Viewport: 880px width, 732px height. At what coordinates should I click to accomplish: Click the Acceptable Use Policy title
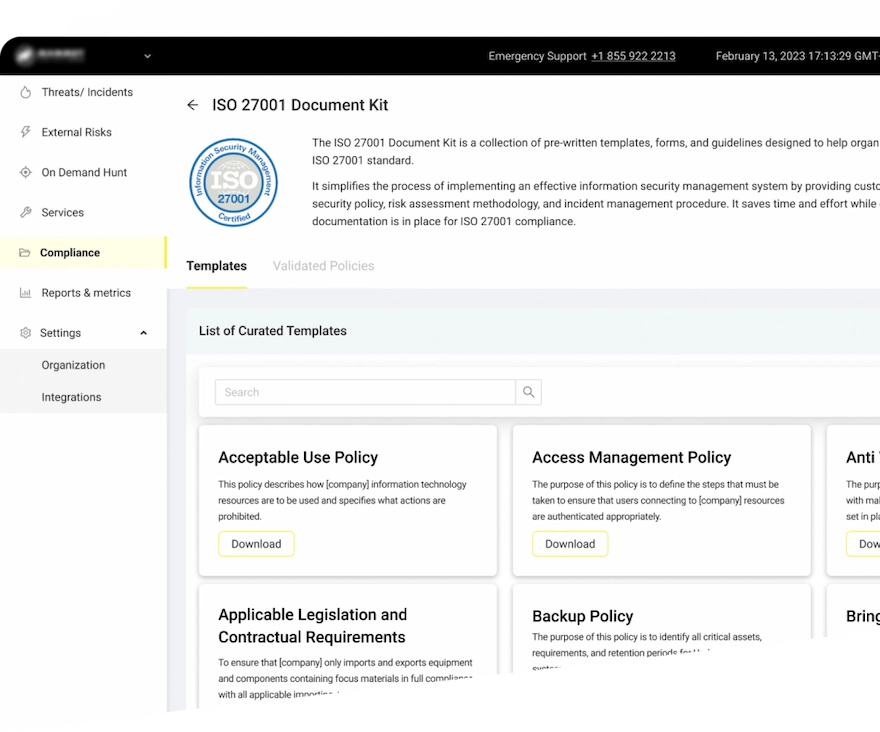(298, 458)
